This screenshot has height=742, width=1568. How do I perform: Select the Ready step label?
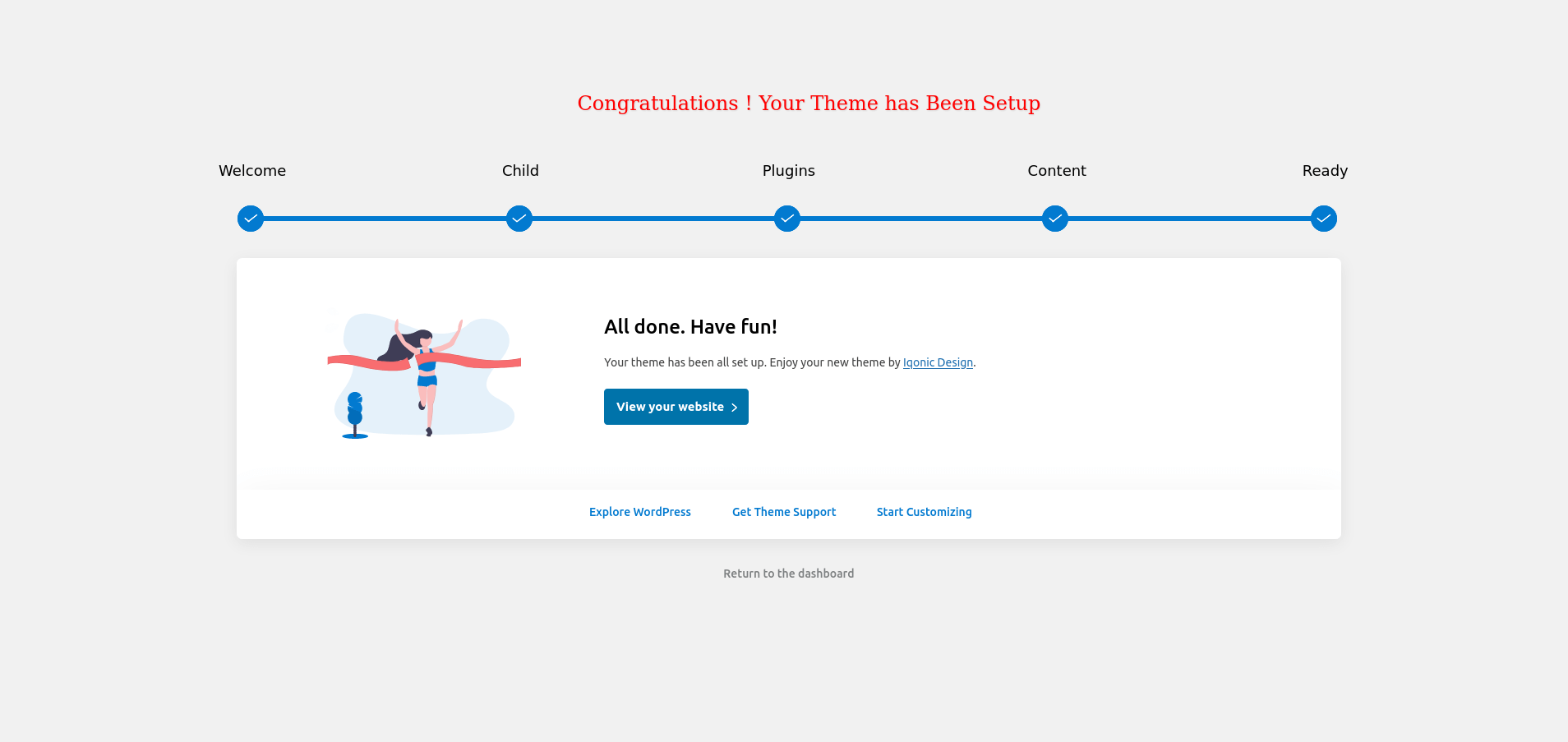point(1325,171)
